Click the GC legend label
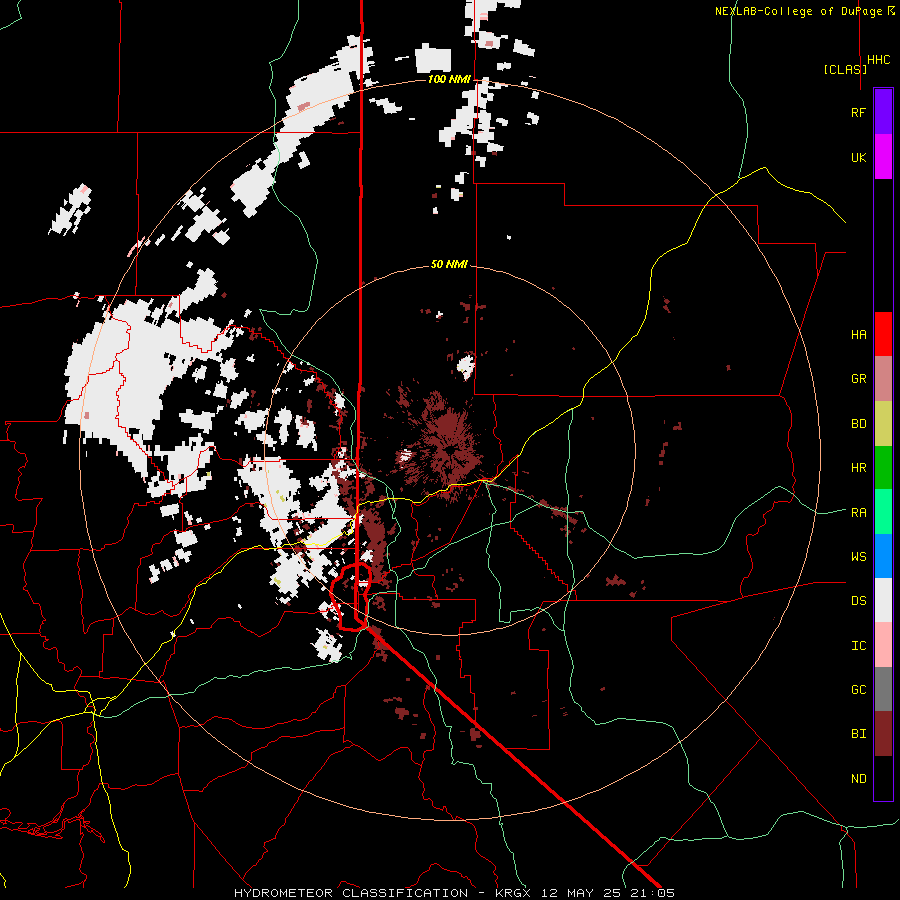 858,690
